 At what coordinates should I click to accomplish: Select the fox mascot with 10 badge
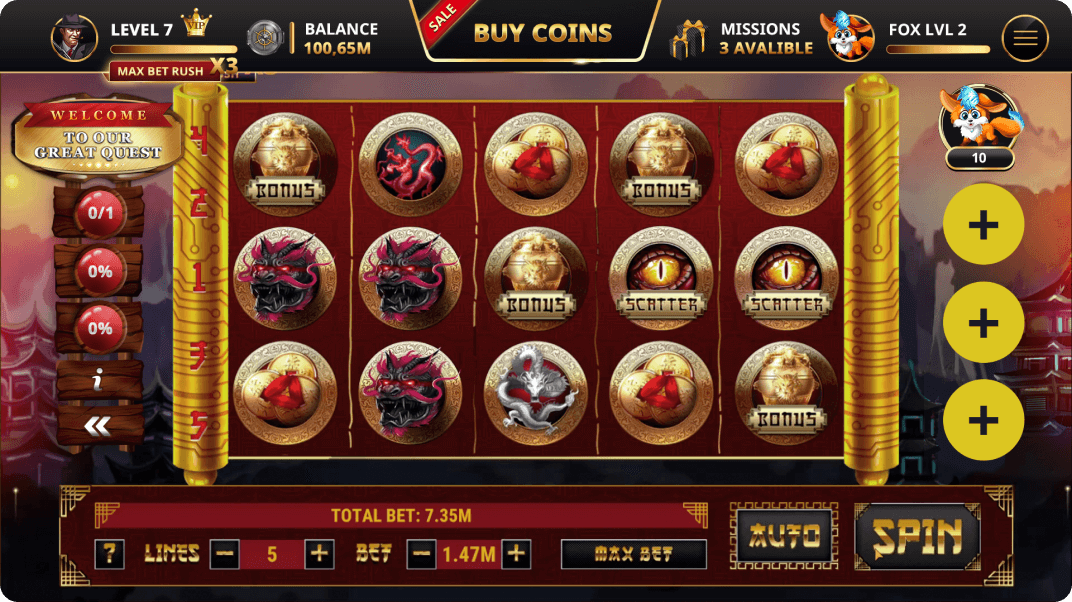[x=980, y=127]
